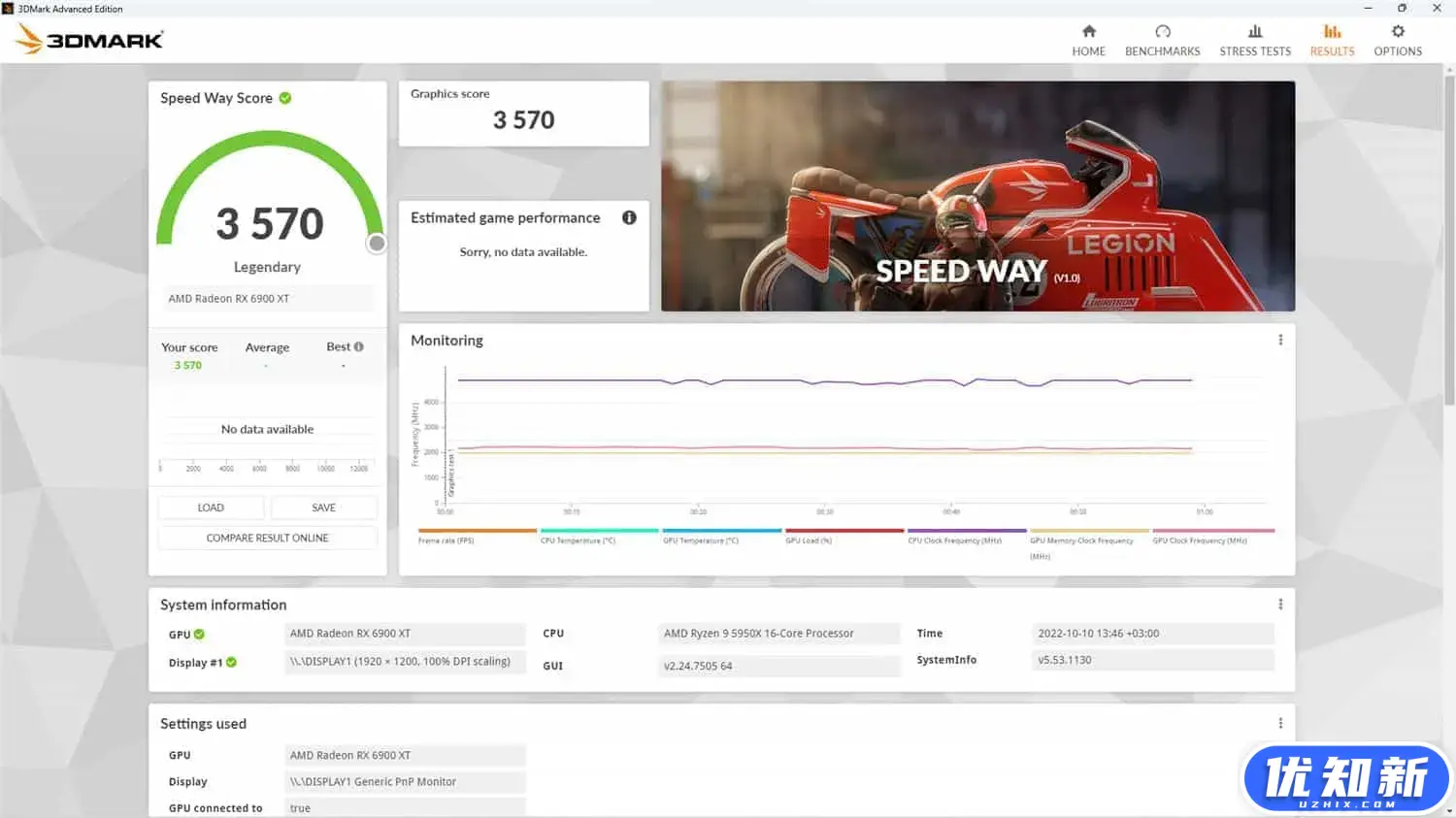Click the Display #1 green checkmark

[231, 663]
